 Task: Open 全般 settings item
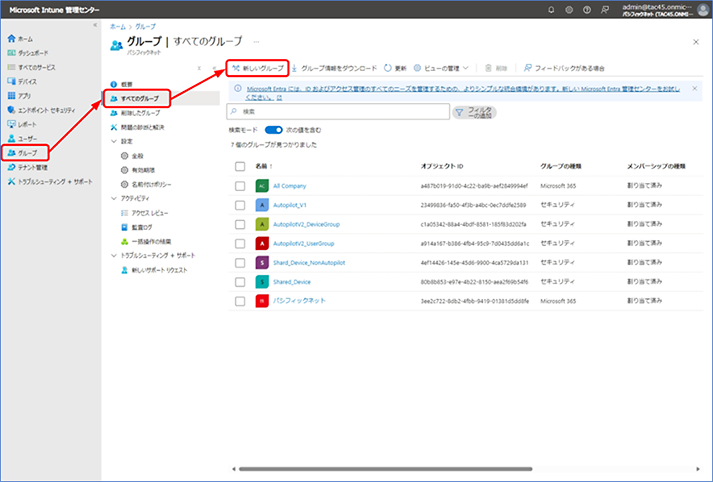[132, 156]
